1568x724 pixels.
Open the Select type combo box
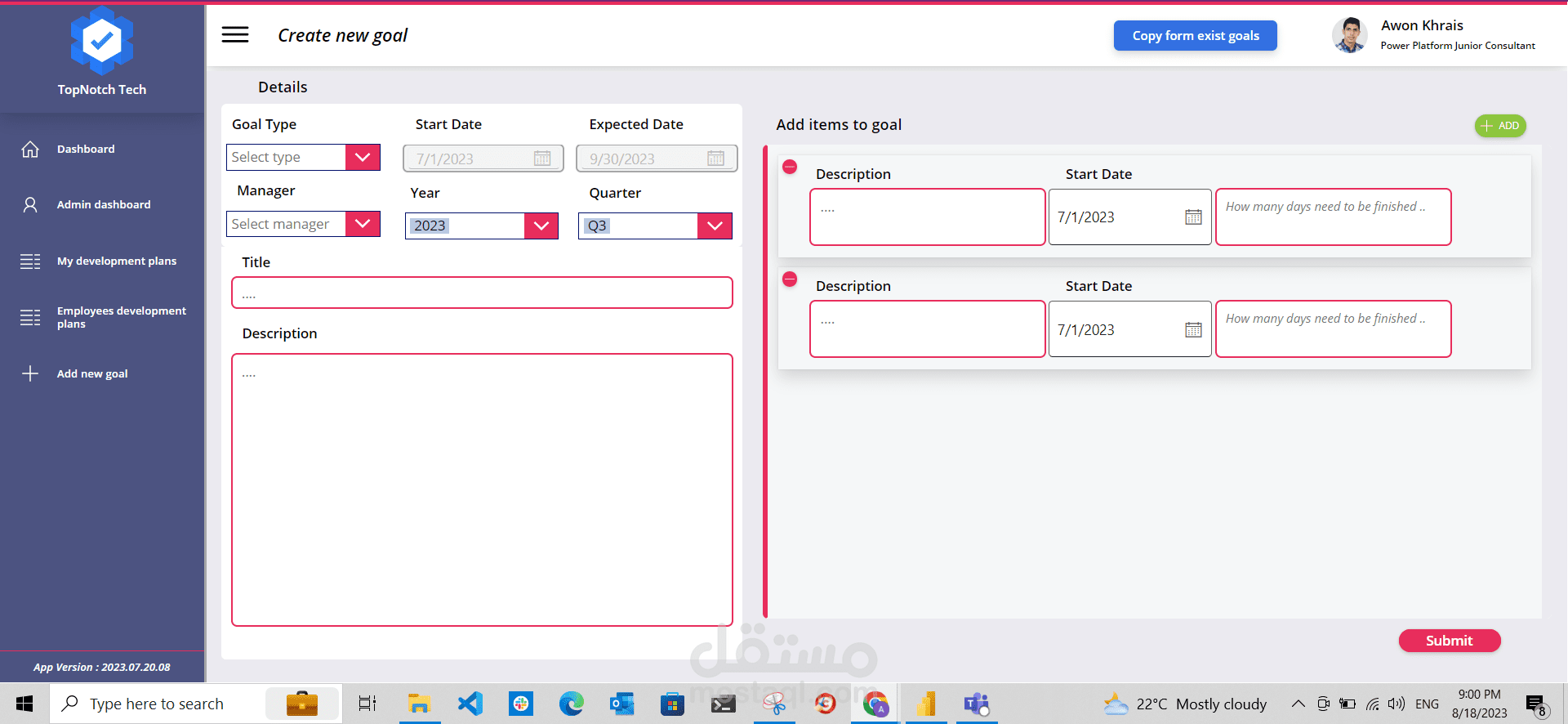click(x=303, y=157)
